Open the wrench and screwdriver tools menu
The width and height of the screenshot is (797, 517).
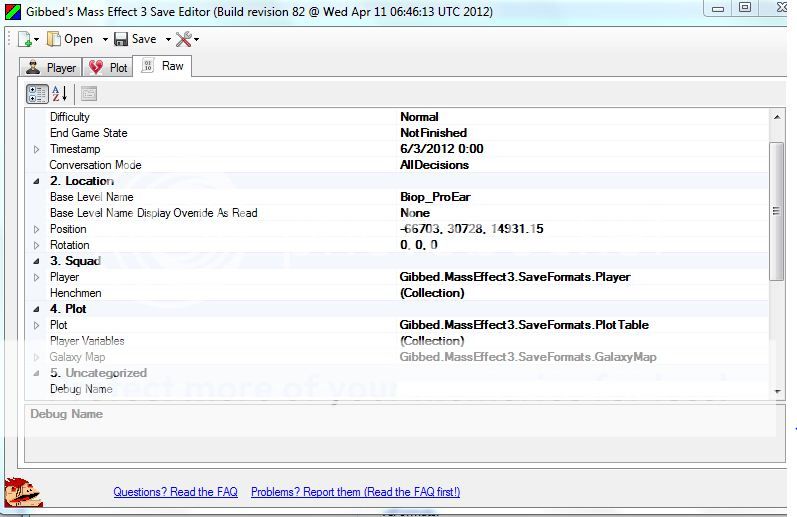coord(184,39)
